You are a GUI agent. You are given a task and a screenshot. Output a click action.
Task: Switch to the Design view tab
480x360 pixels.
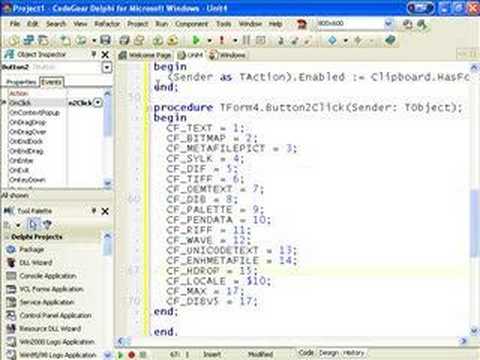(328, 353)
